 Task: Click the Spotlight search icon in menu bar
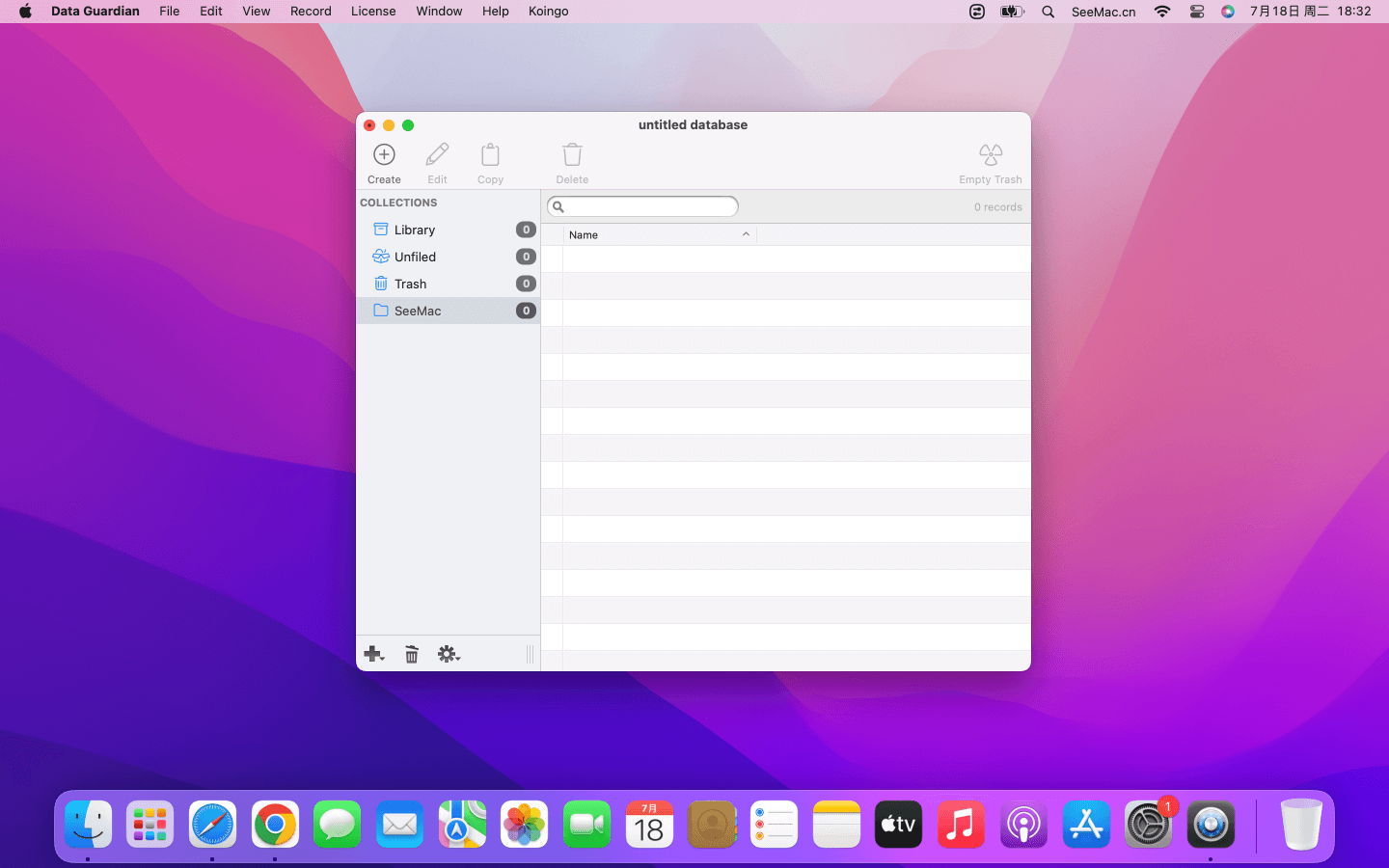pyautogui.click(x=1049, y=12)
